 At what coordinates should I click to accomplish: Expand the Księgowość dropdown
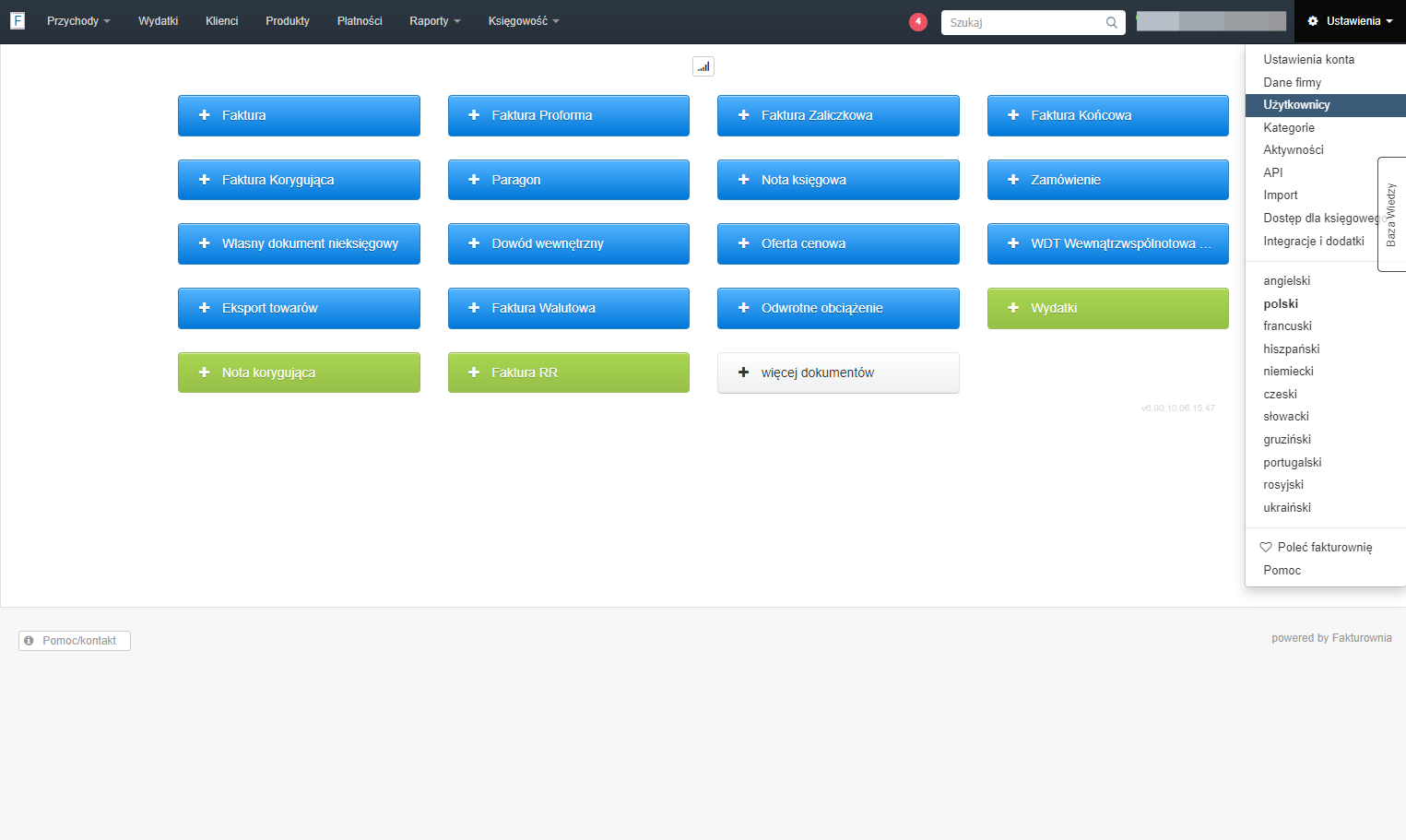tap(524, 21)
